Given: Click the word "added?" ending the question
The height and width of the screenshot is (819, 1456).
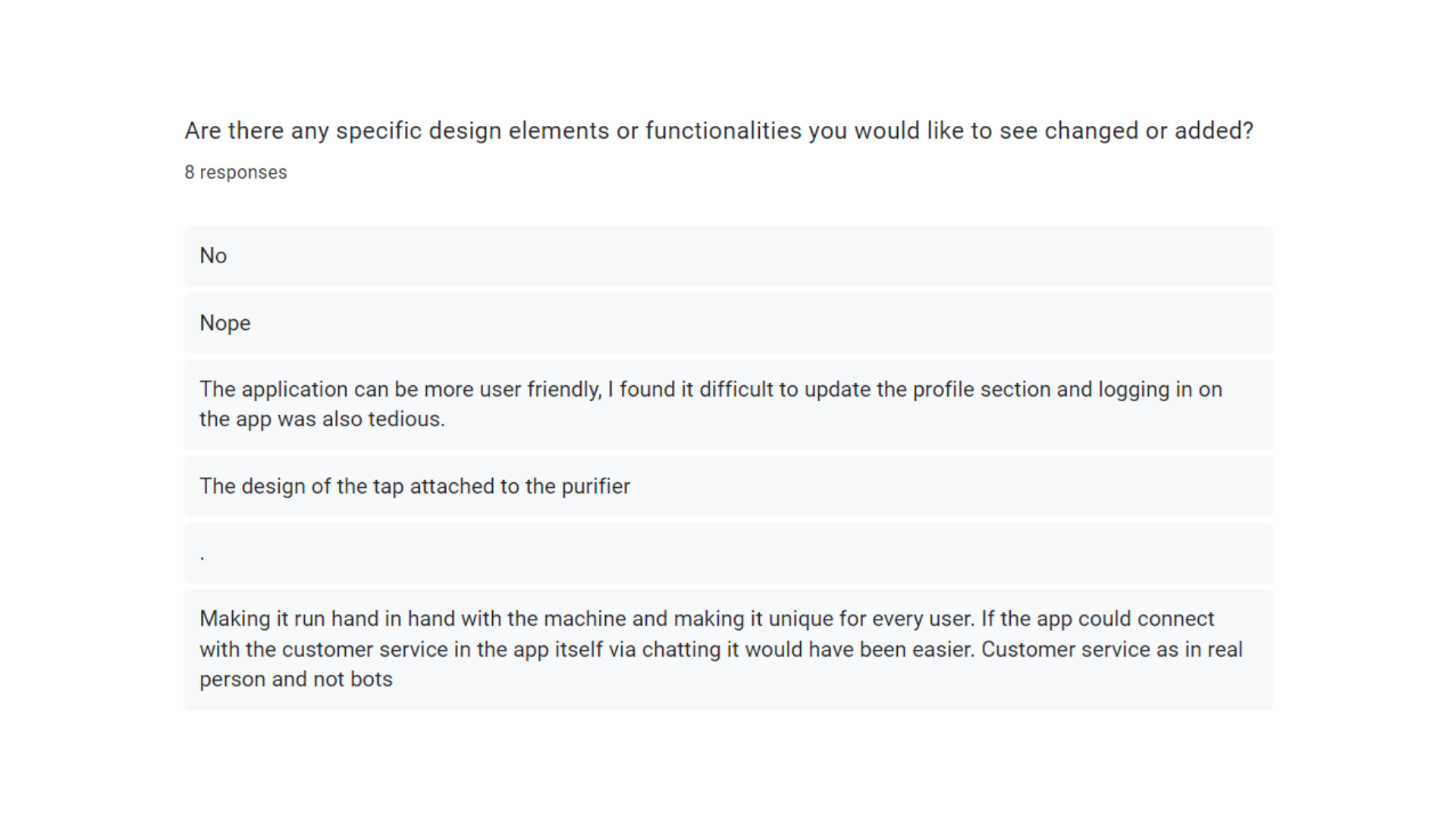Looking at the screenshot, I should click(x=1213, y=131).
